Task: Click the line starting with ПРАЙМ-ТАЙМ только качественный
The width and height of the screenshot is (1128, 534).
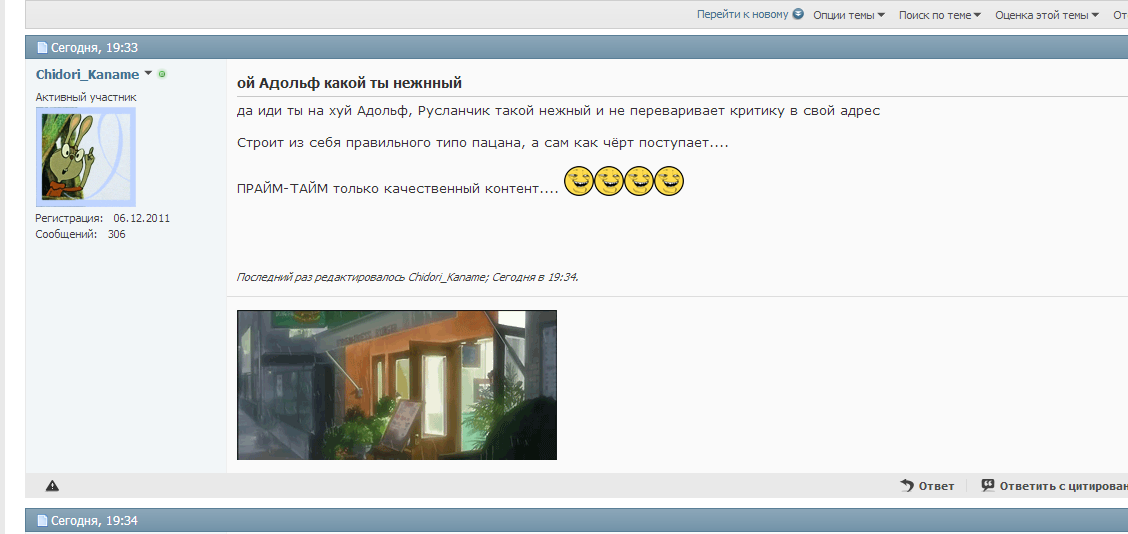Action: pyautogui.click(x=398, y=189)
